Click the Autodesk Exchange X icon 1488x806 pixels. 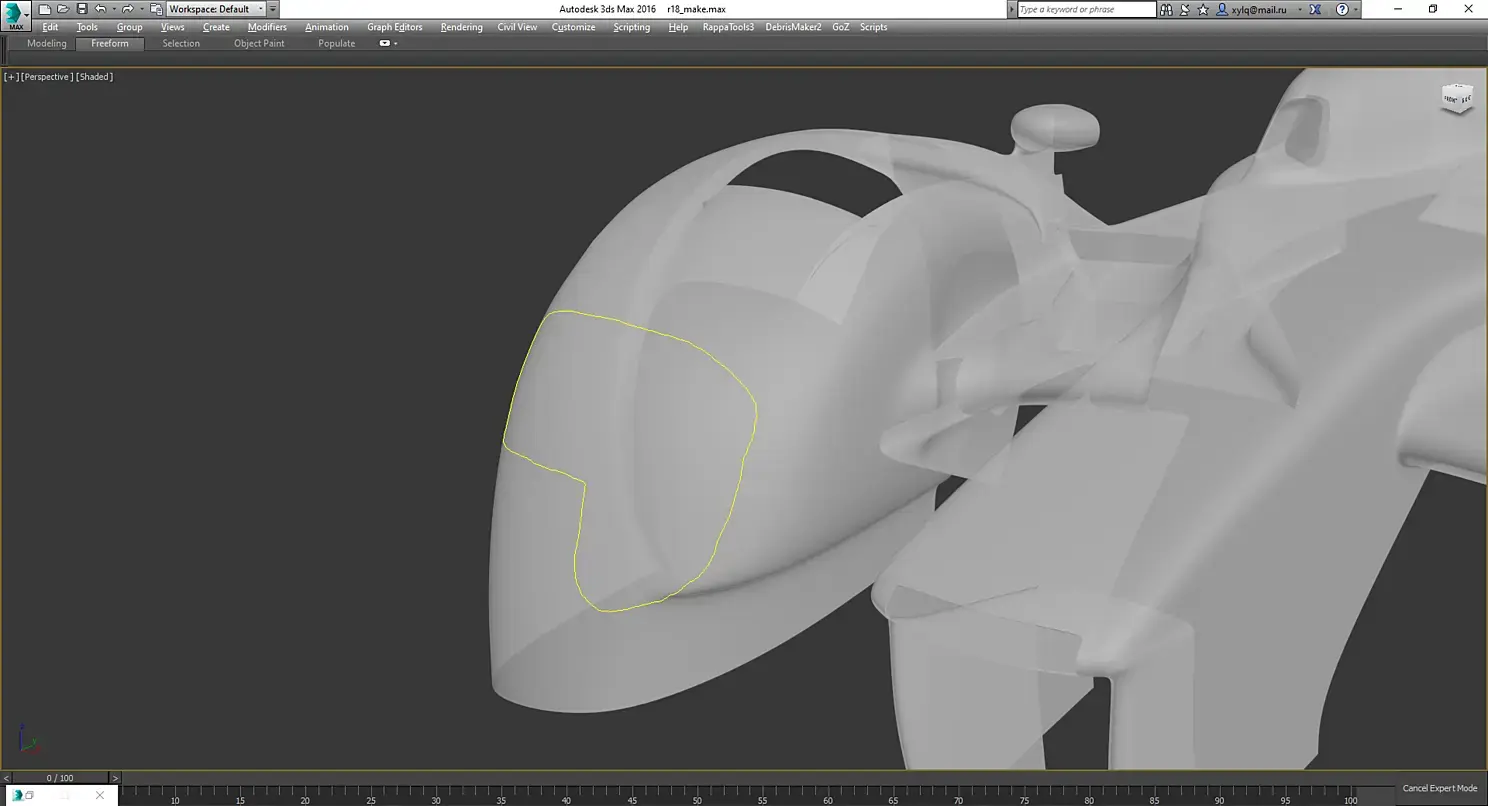click(1314, 9)
